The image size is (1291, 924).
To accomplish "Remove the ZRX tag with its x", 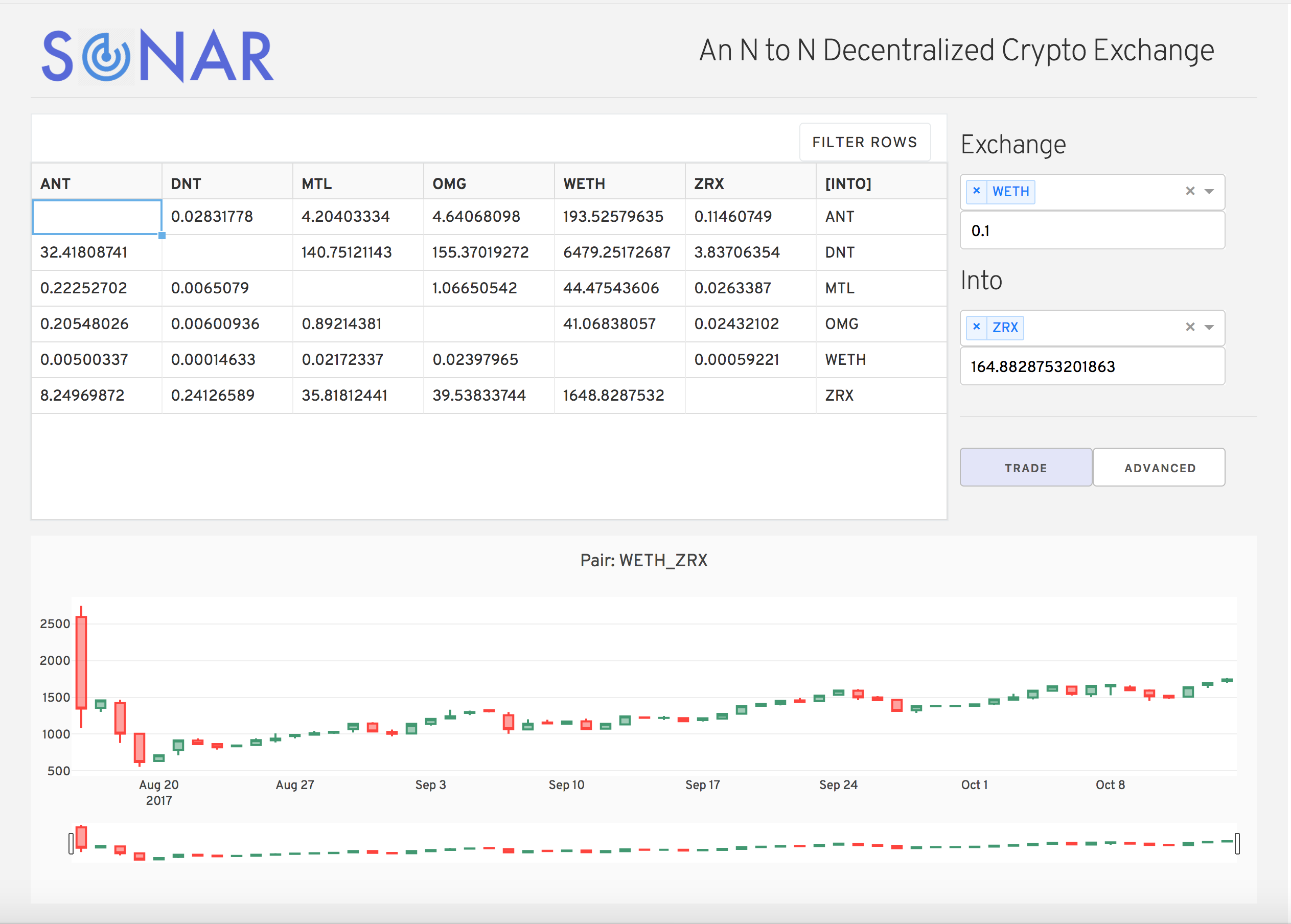I will coord(976,327).
